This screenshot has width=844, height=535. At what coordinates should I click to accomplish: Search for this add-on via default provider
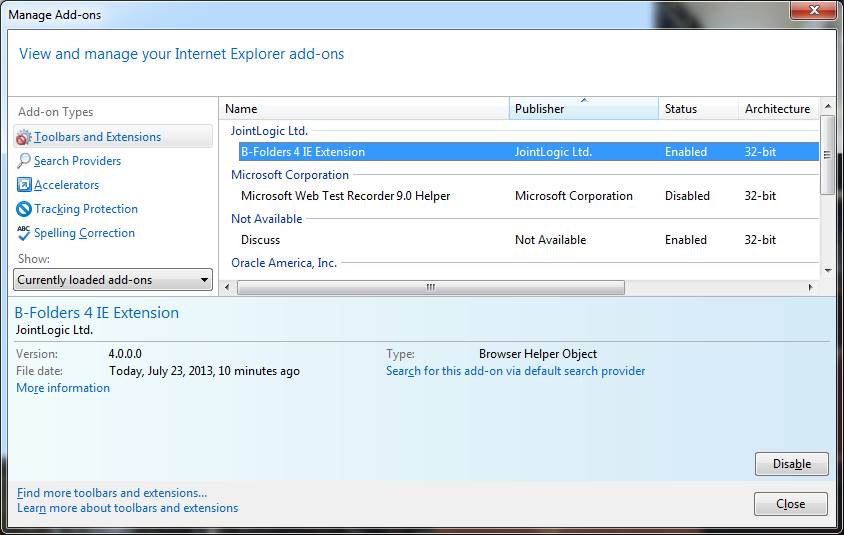pyautogui.click(x=516, y=371)
